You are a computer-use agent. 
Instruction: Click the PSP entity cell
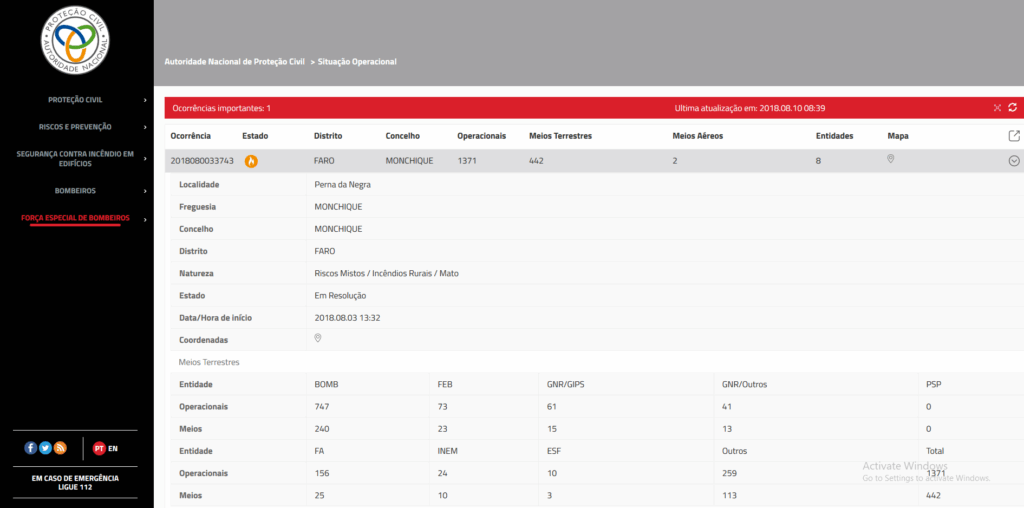[x=934, y=384]
